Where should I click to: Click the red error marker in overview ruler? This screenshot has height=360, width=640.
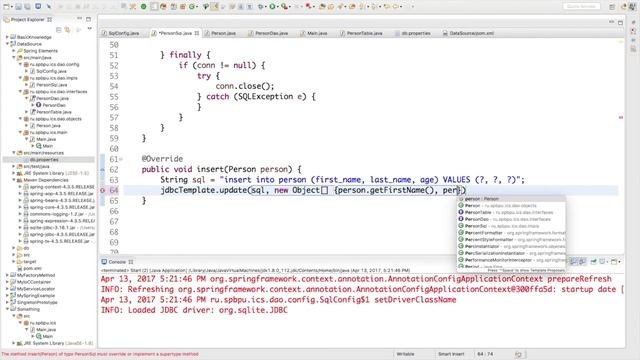621,118
